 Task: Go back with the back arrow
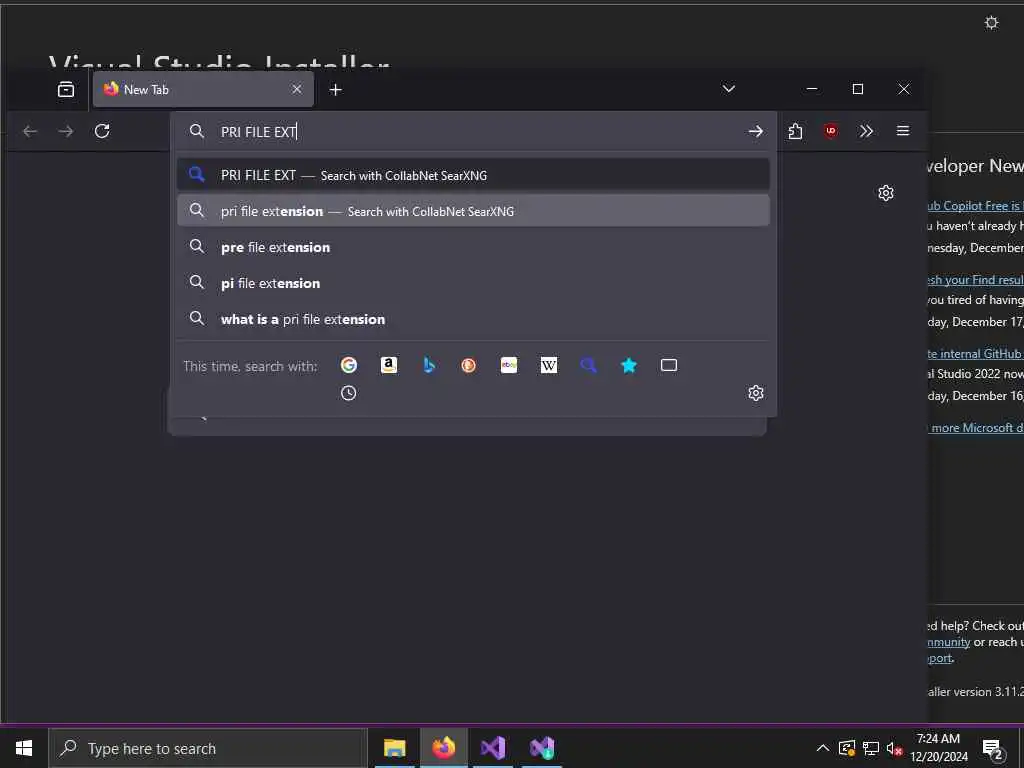pos(30,131)
